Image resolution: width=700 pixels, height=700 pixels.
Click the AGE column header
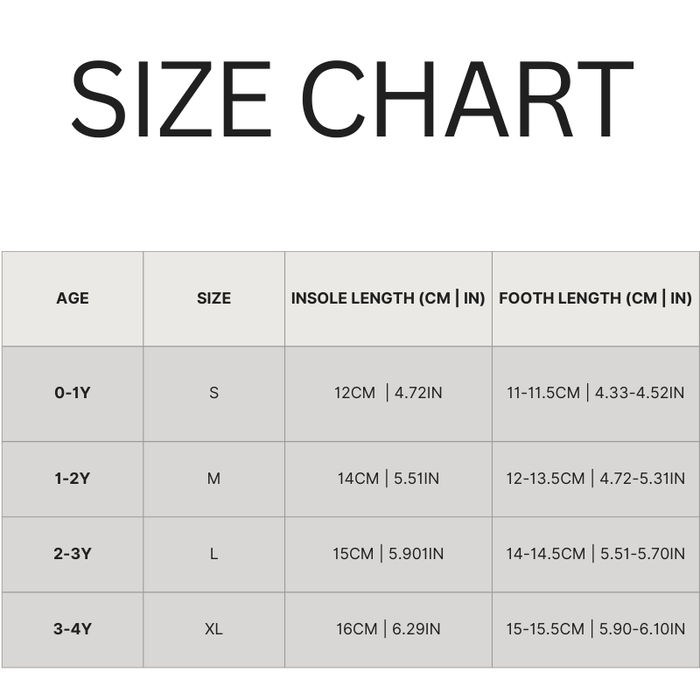72,298
